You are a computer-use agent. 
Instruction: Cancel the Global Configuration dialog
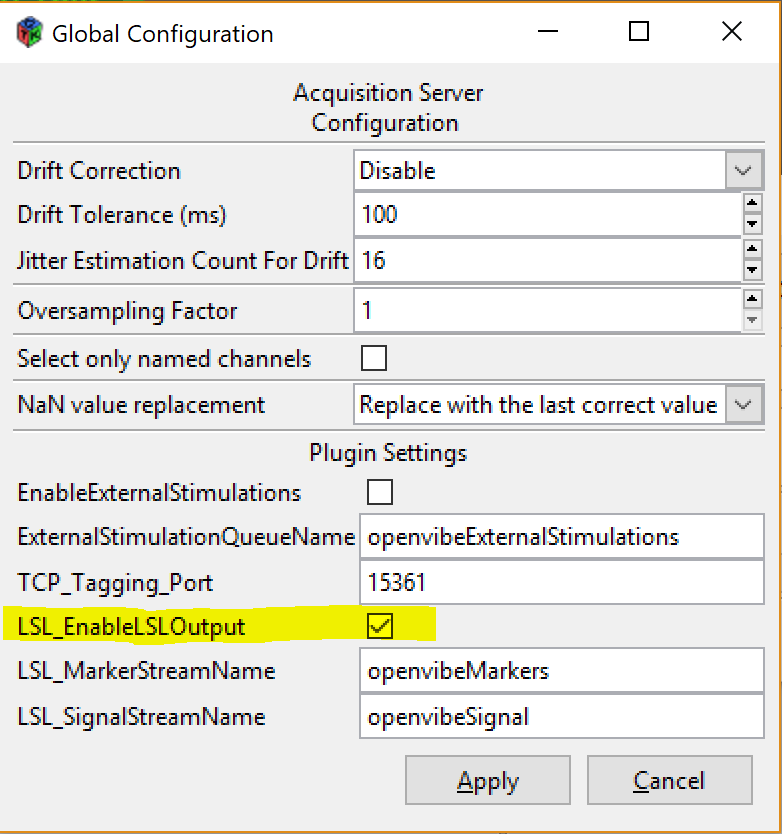(669, 781)
